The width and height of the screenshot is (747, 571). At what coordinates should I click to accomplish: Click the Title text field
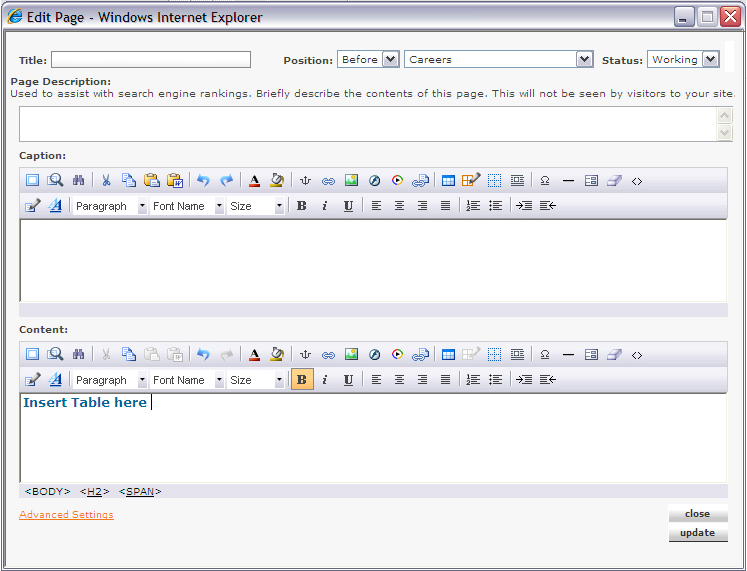pyautogui.click(x=151, y=60)
